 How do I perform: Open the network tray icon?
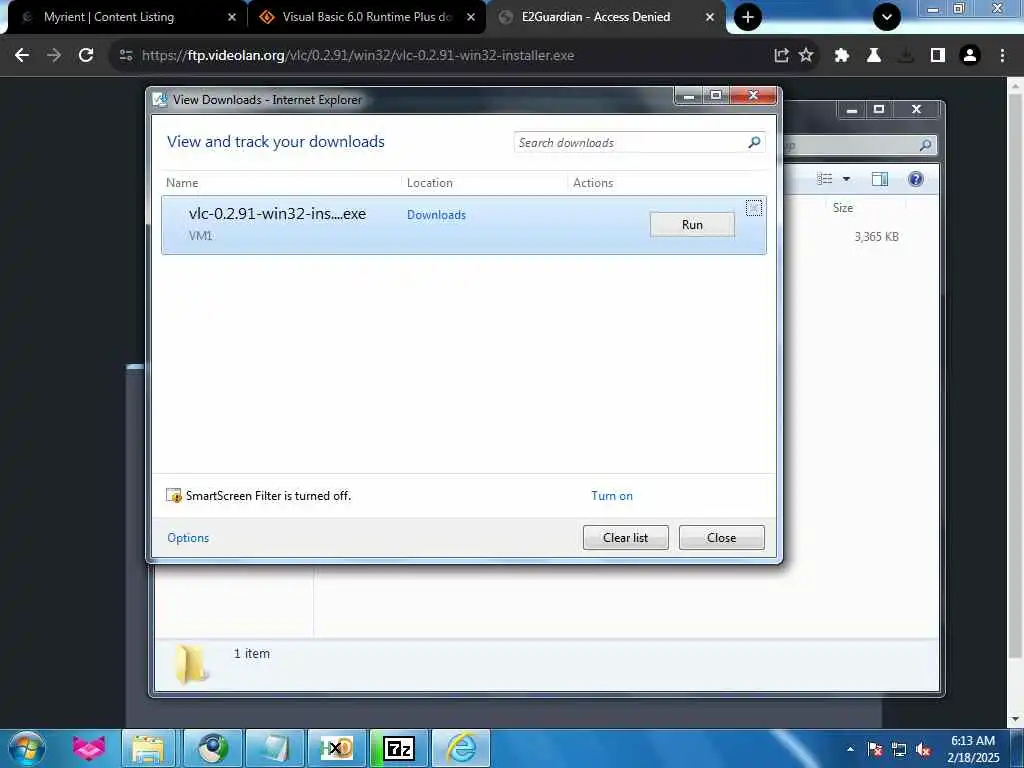899,750
